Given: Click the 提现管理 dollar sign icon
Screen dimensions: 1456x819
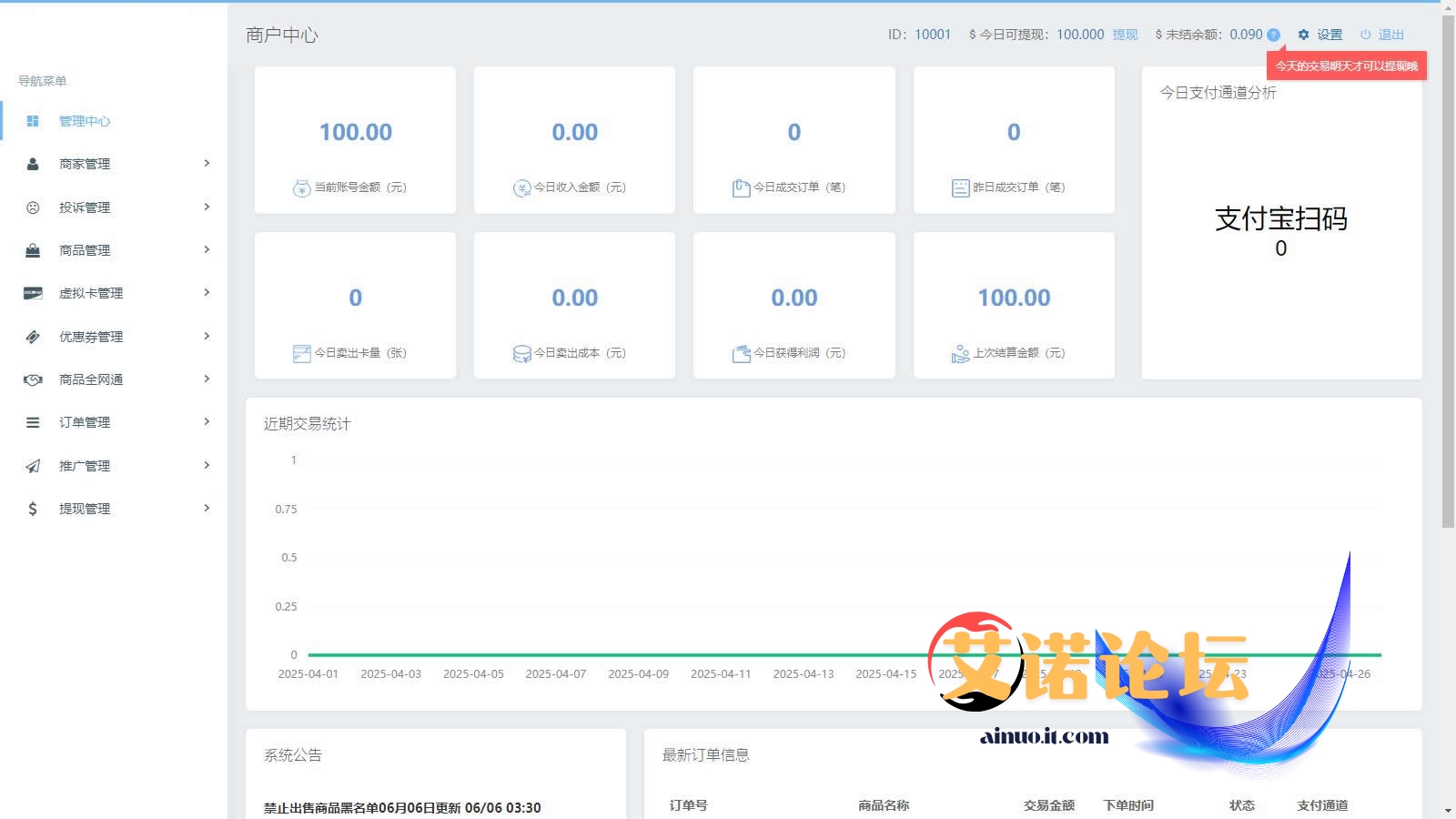Looking at the screenshot, I should [x=33, y=509].
